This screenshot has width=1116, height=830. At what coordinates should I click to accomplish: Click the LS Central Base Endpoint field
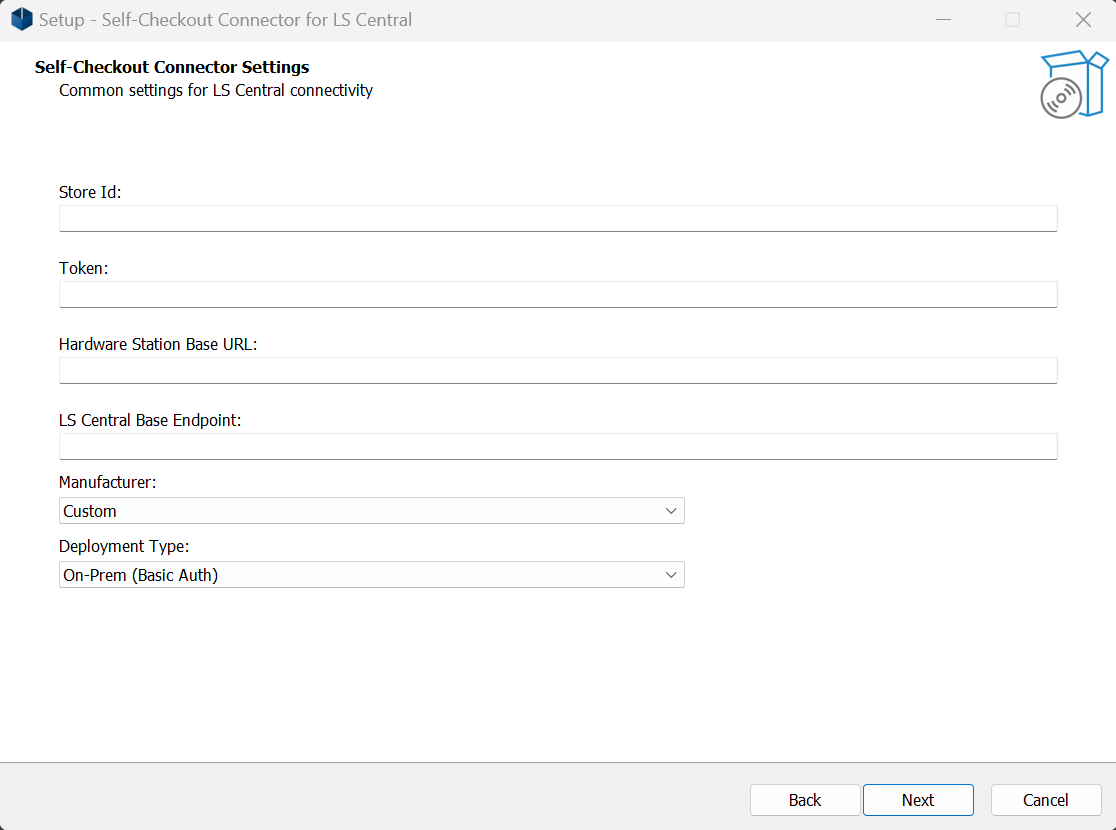[x=557, y=446]
